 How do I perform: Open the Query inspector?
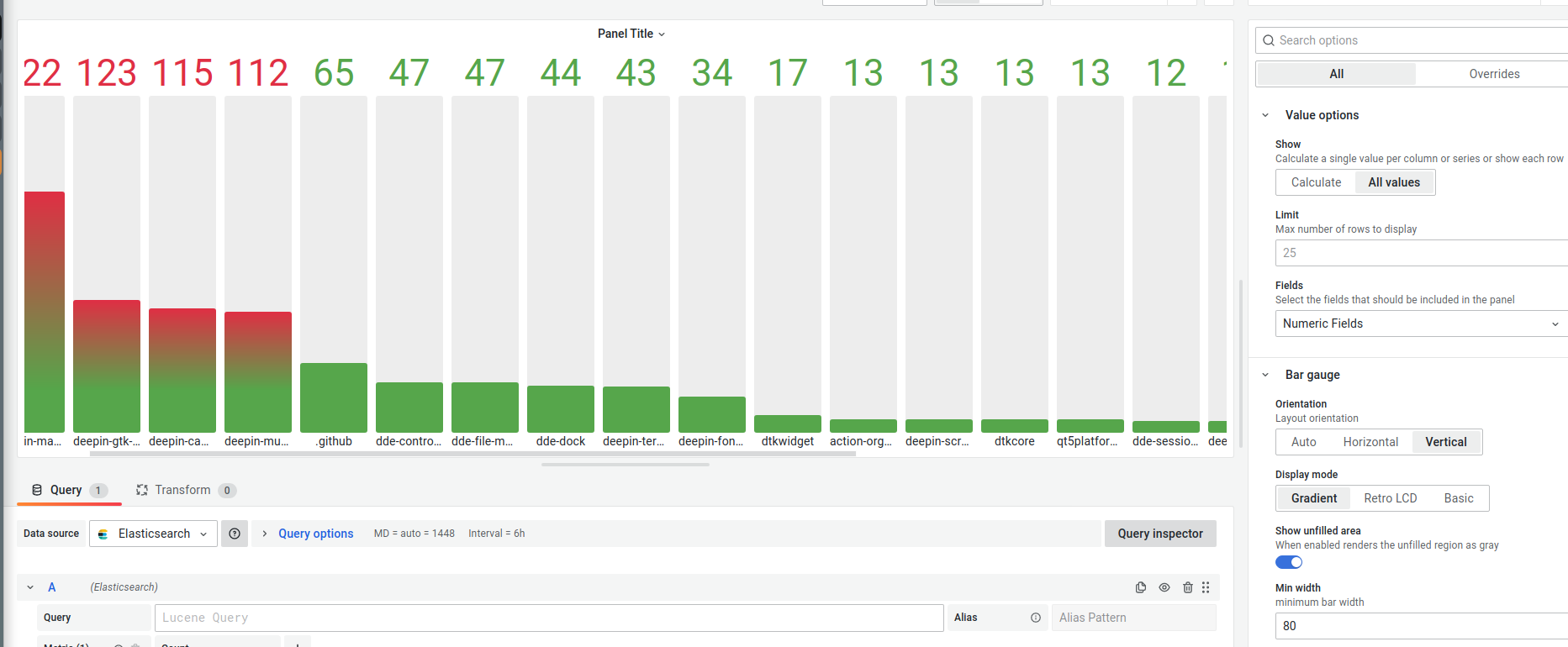point(1159,534)
